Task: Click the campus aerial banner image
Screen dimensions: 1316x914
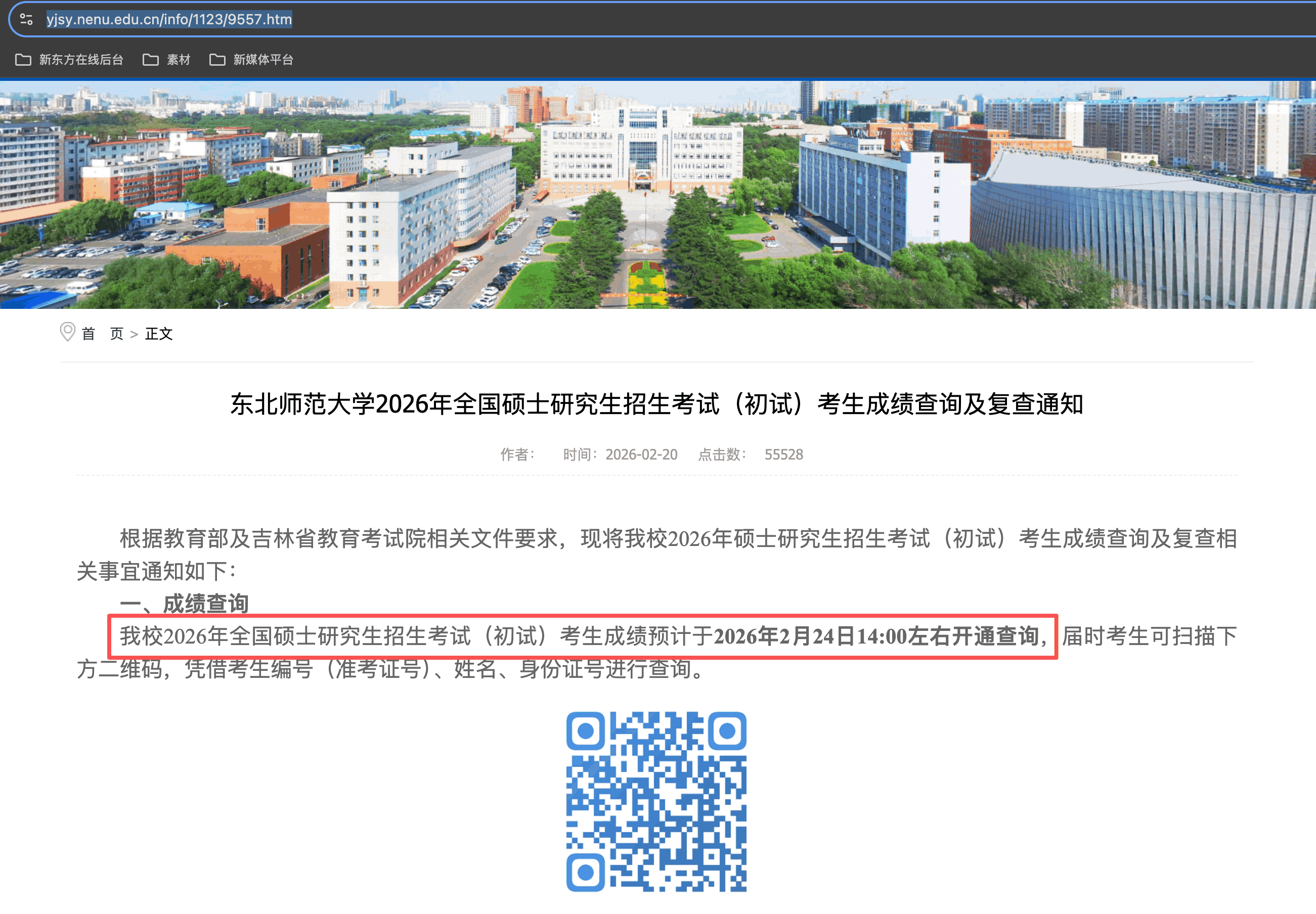Action: 657,195
